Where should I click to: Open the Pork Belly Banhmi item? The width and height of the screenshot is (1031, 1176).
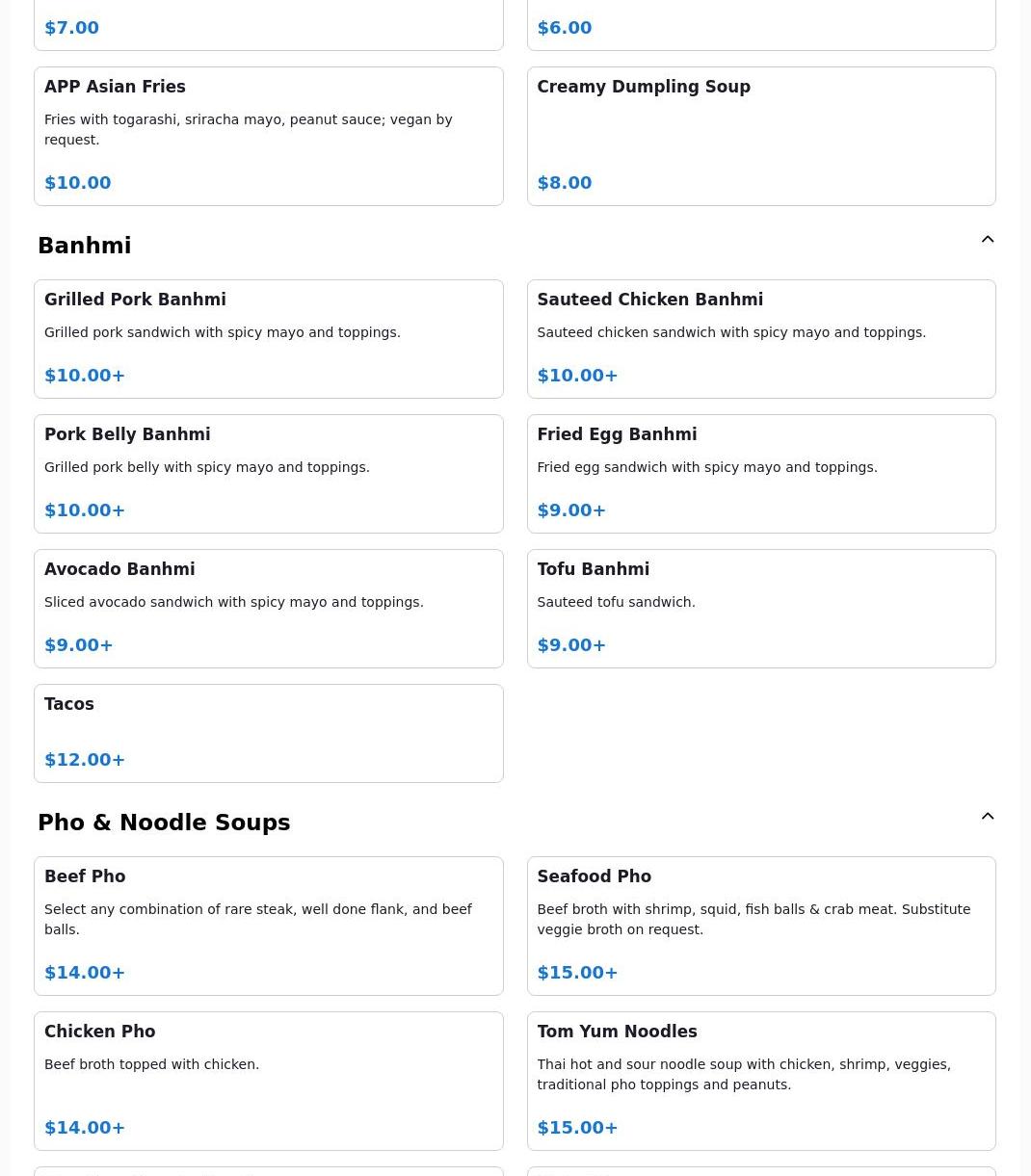(268, 473)
